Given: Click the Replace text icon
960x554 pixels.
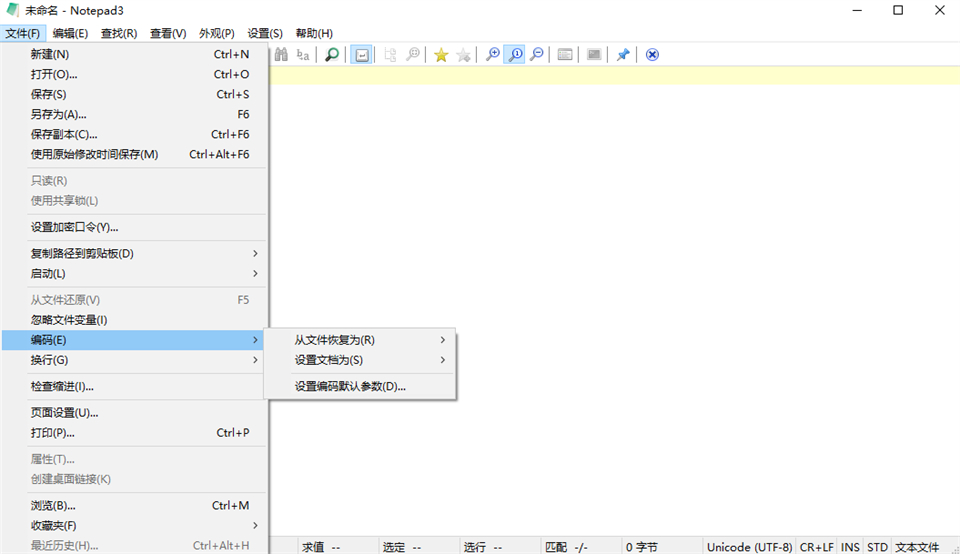Looking at the screenshot, I should pyautogui.click(x=303, y=54).
